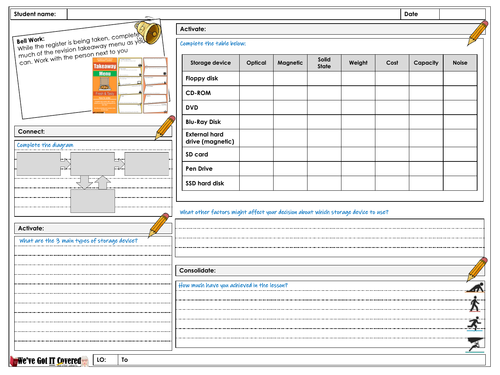
Task: Click the crawling figure progress icon
Action: pos(475,287)
